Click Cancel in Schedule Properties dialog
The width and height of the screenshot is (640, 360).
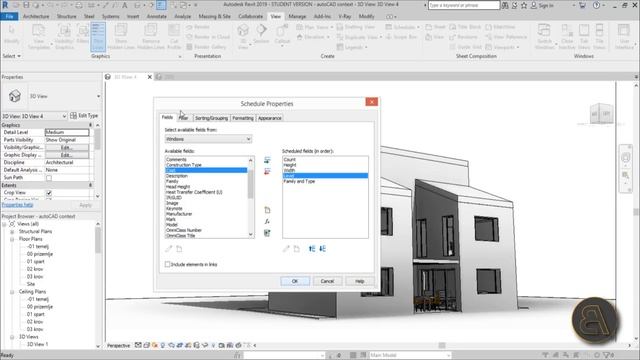pyautogui.click(x=327, y=281)
